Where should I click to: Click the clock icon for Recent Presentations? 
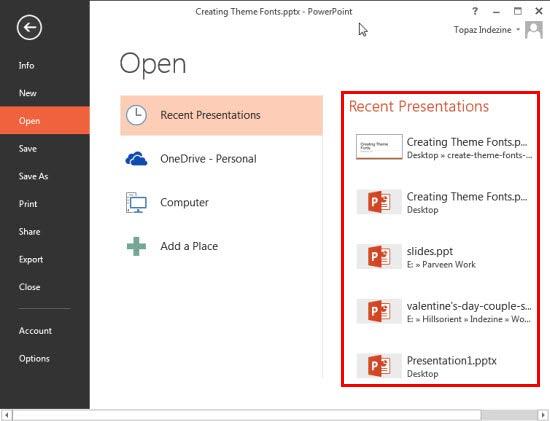[136, 115]
